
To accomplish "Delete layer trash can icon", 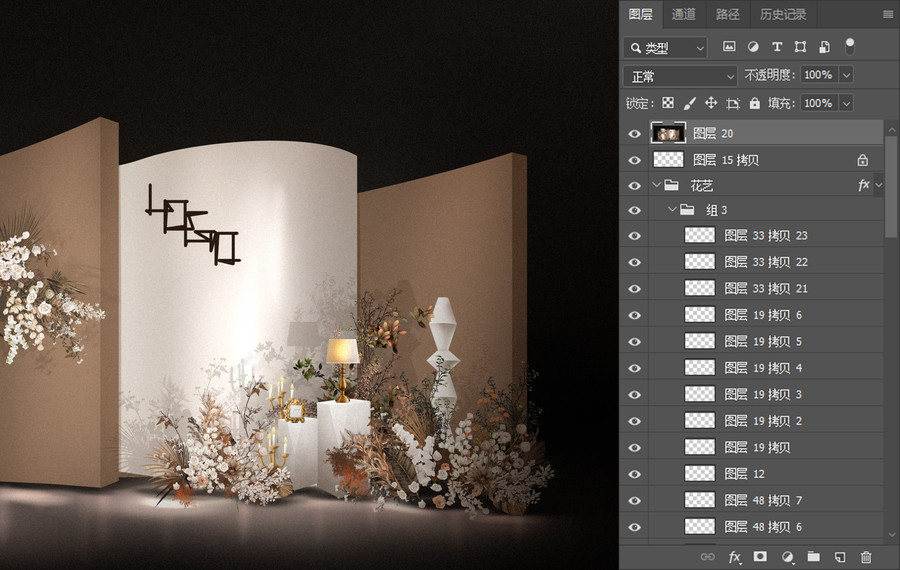I will pos(866,556).
